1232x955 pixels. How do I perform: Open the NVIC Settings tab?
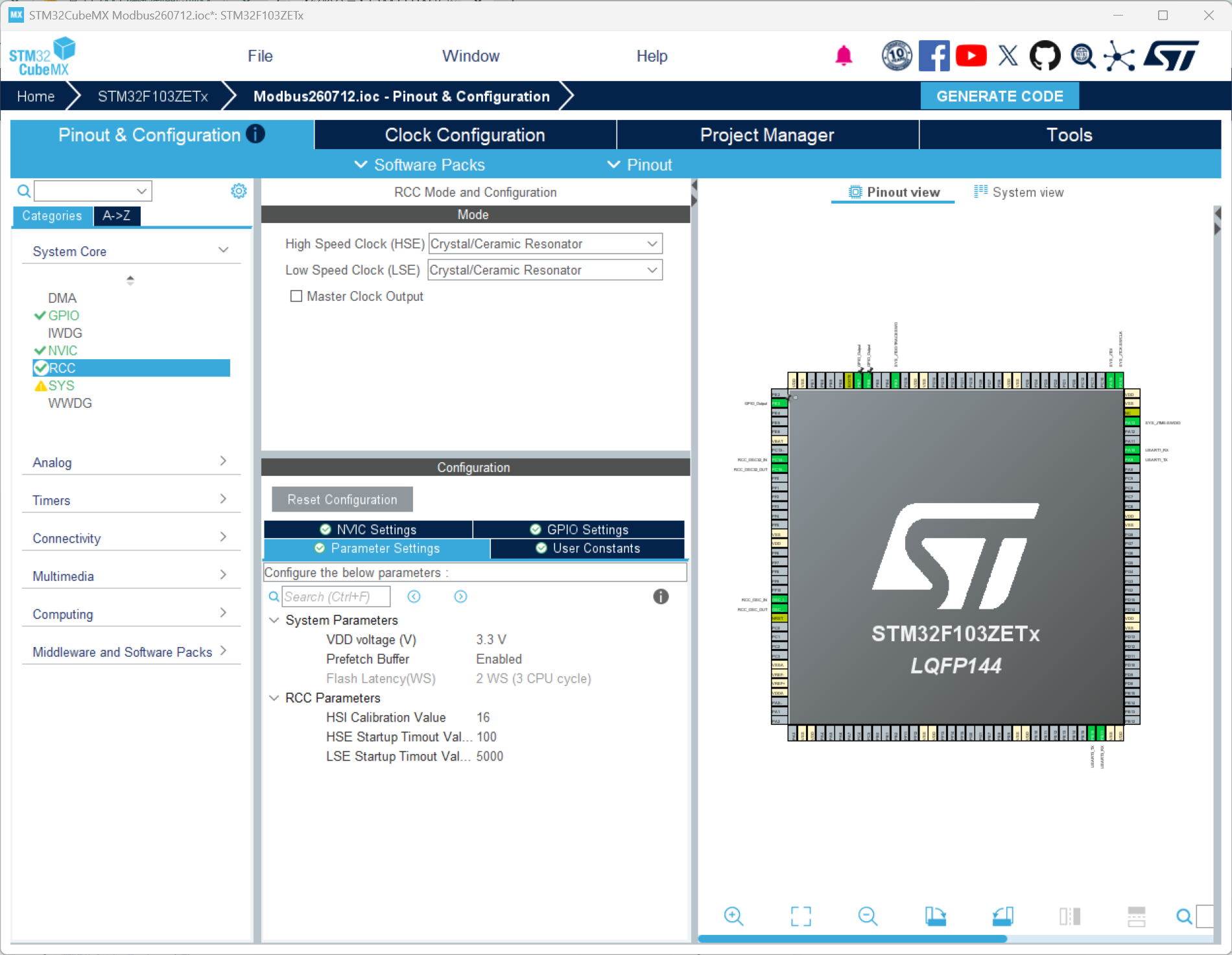click(368, 529)
